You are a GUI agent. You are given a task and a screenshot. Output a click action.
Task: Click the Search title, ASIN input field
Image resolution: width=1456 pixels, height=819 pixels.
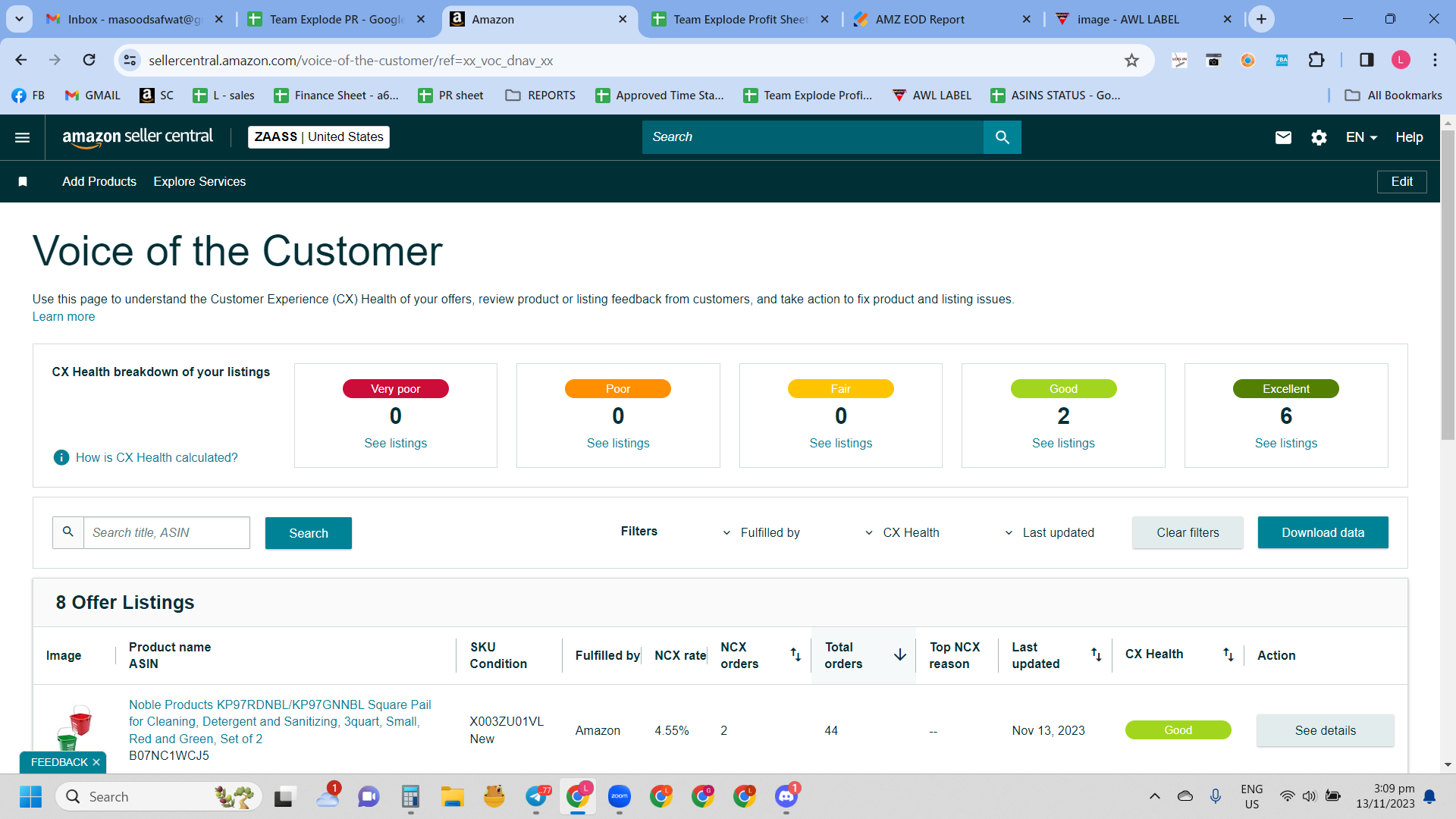point(166,533)
